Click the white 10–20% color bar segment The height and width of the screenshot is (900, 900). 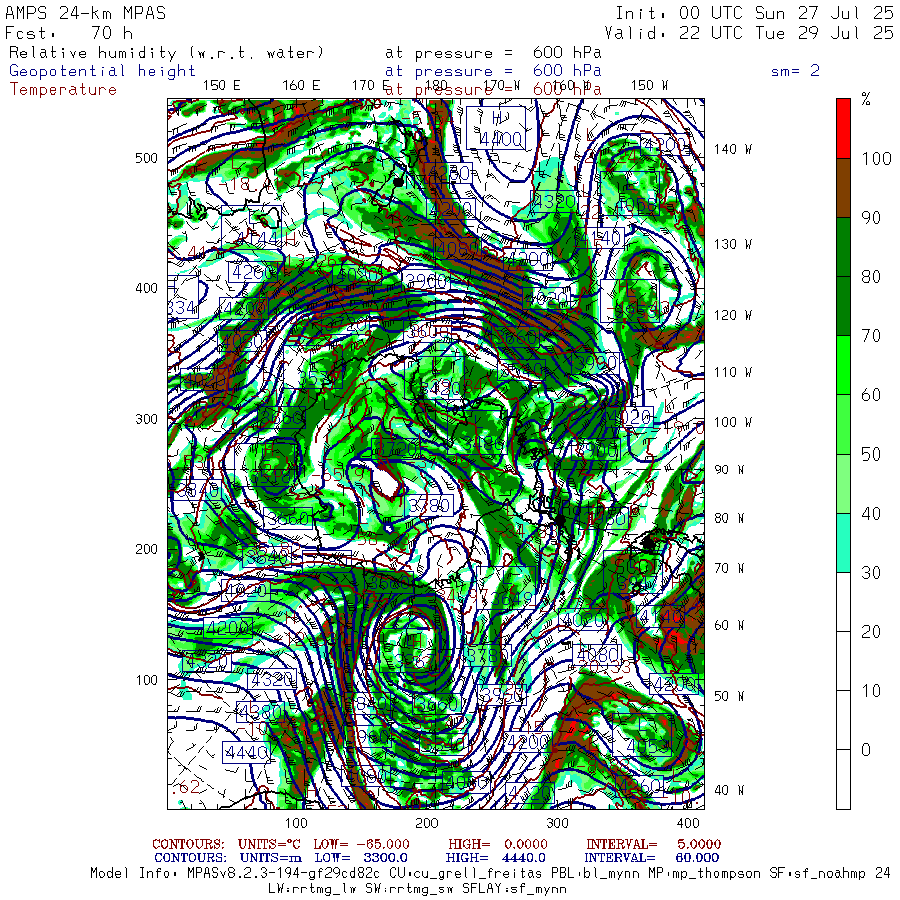[x=843, y=661]
